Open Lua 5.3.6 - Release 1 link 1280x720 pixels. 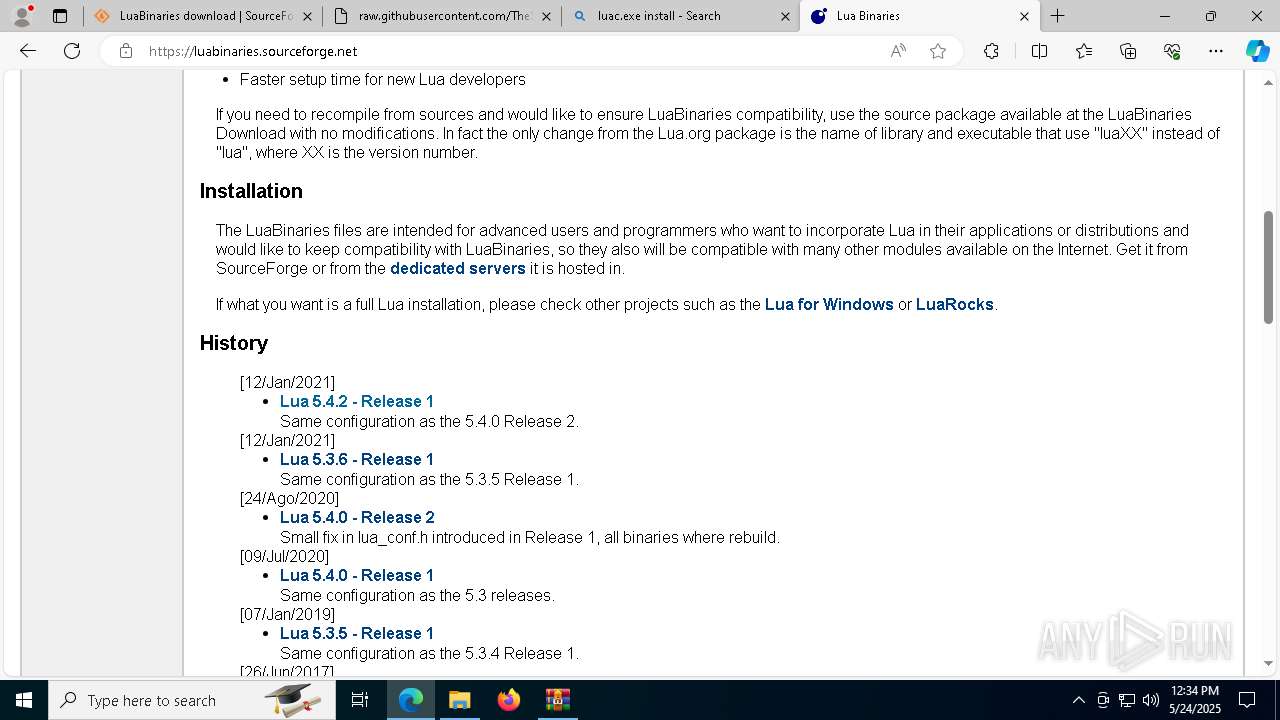click(x=357, y=459)
